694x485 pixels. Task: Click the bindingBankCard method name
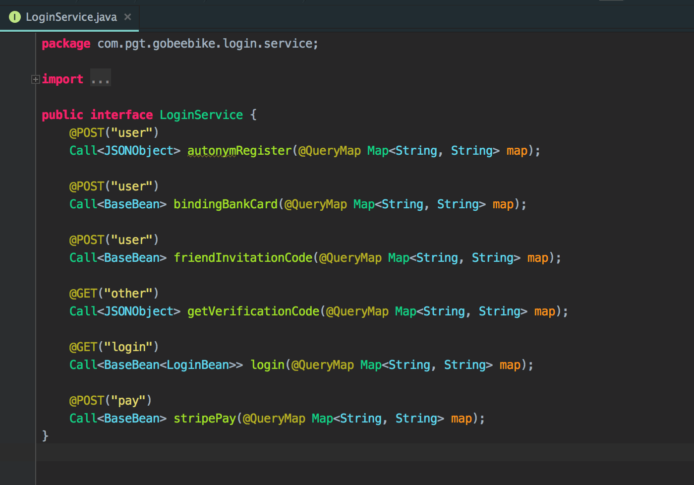coord(225,204)
